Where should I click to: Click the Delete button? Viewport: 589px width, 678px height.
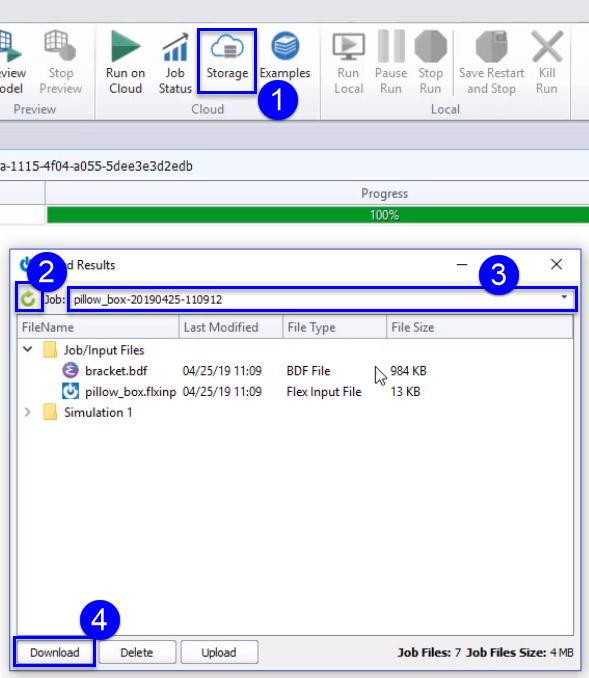point(137,652)
